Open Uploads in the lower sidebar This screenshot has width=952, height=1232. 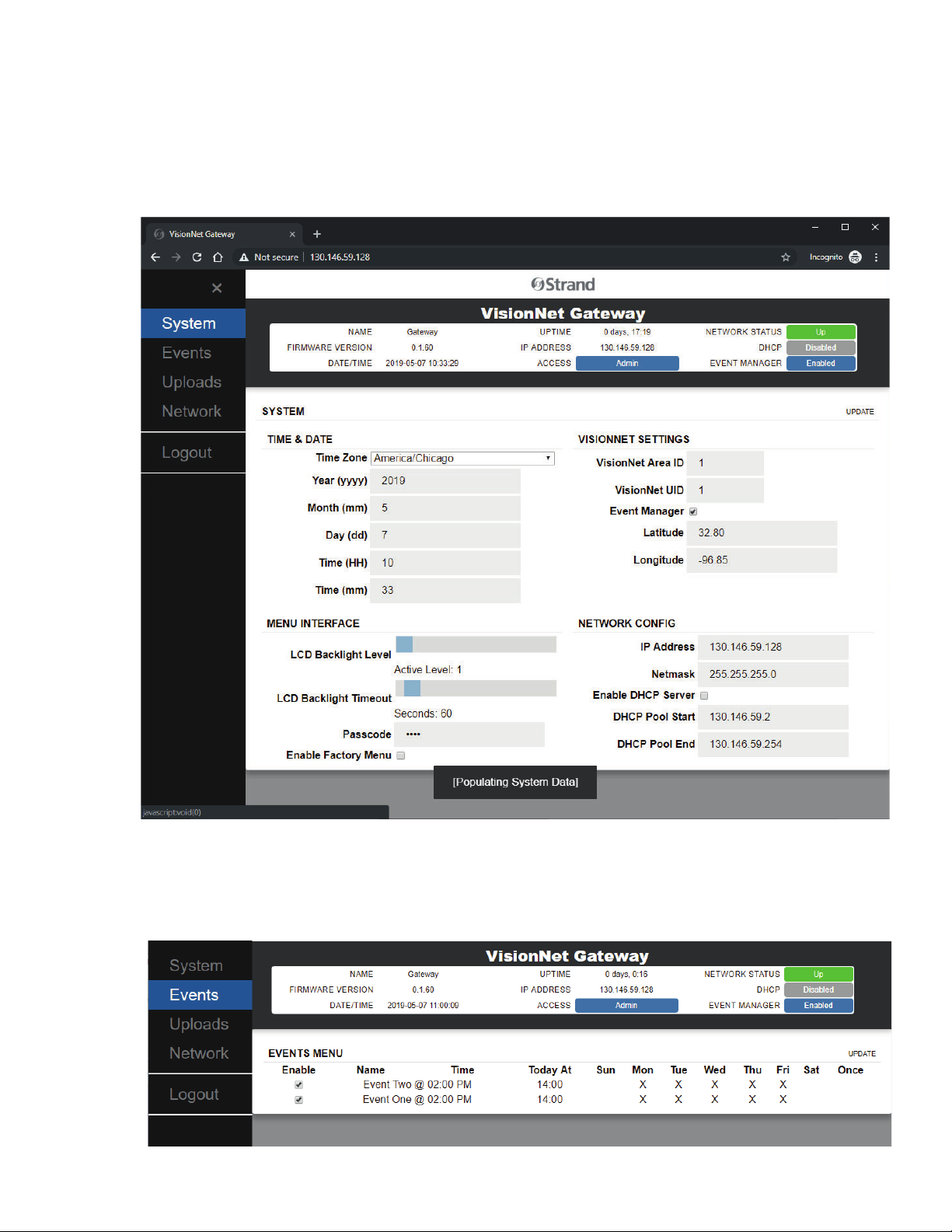tap(201, 1024)
